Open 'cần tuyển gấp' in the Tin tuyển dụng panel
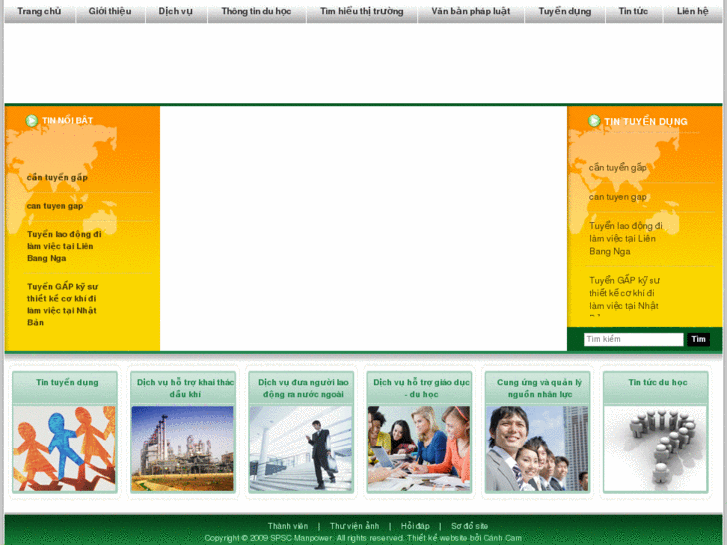 tap(618, 167)
